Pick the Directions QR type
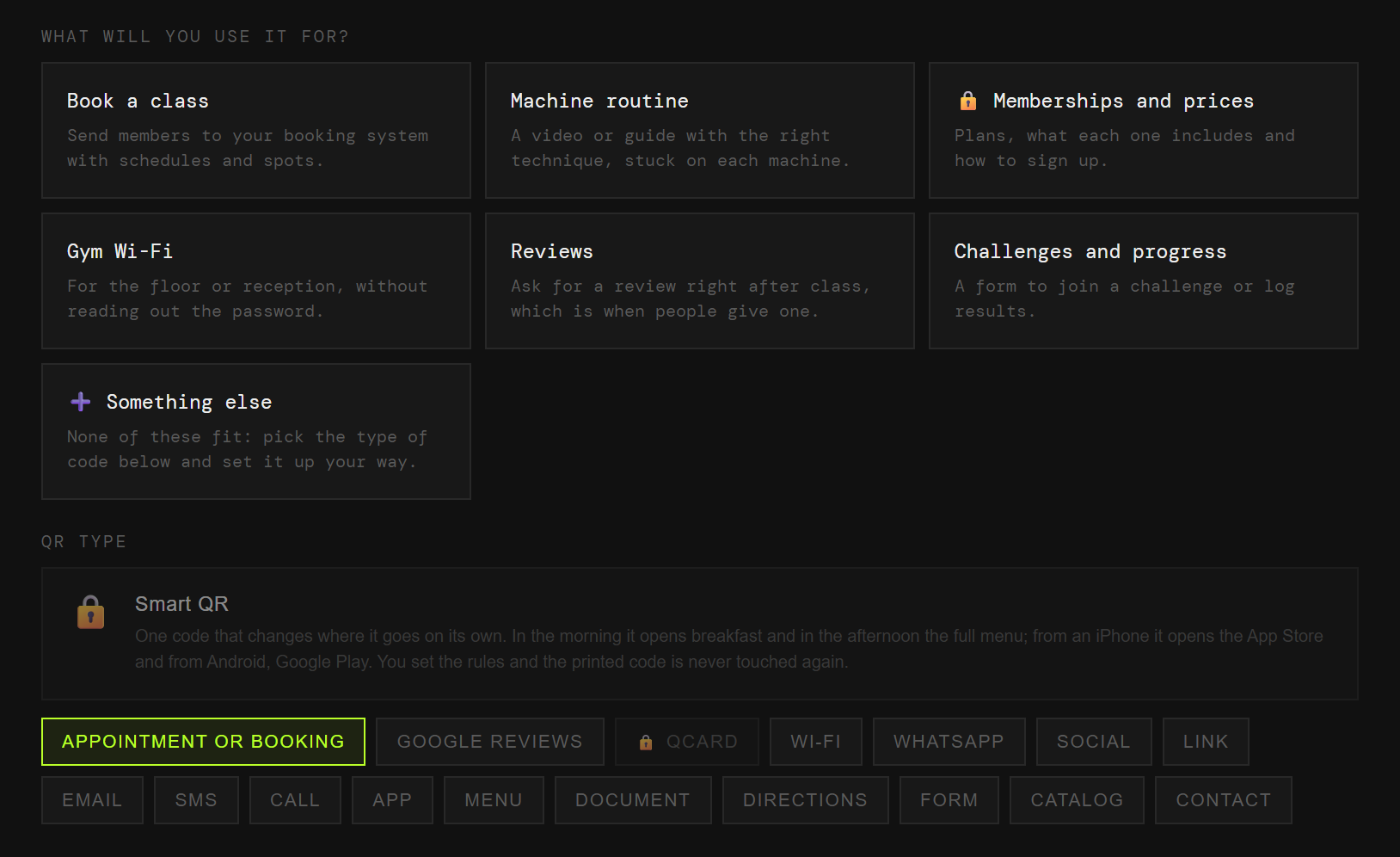Viewport: 1400px width, 857px height. pyautogui.click(x=806, y=800)
